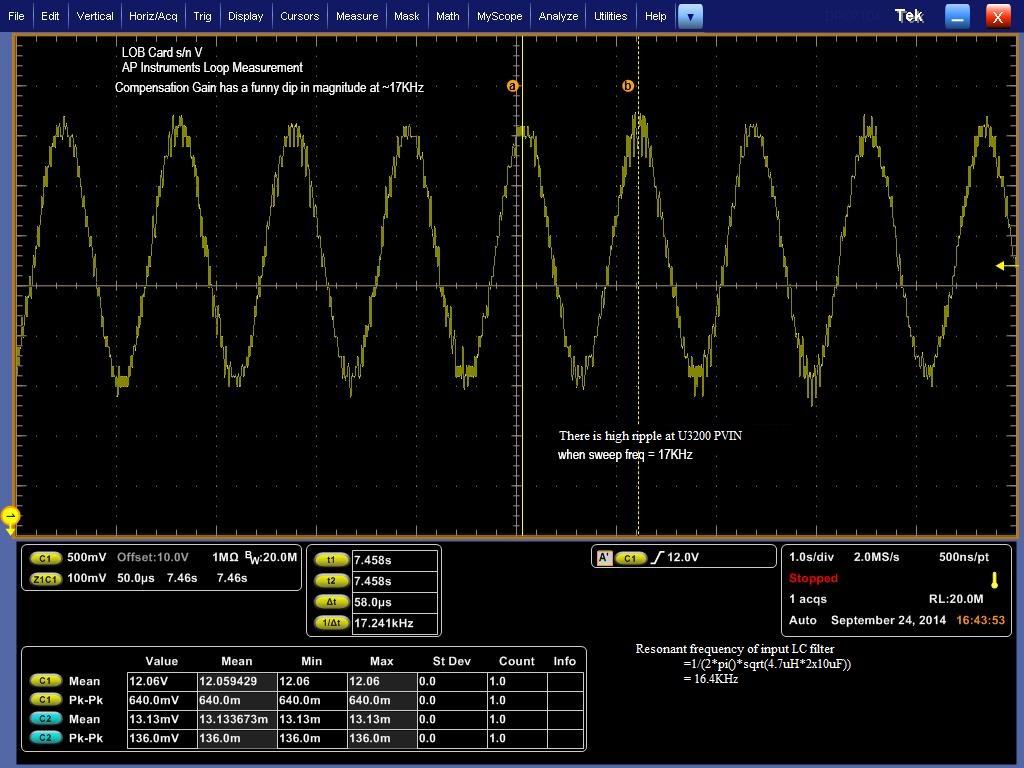Click cursor marker a on the waveform
Viewport: 1024px width, 768px height.
513,86
